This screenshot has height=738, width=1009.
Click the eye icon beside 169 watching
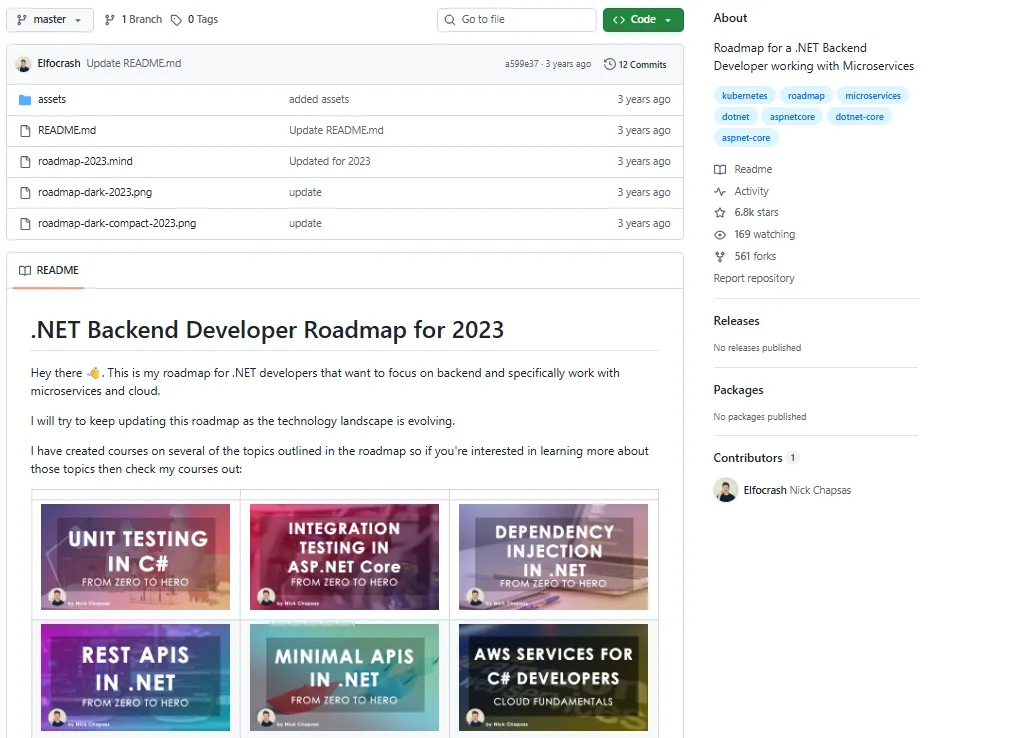click(x=720, y=235)
